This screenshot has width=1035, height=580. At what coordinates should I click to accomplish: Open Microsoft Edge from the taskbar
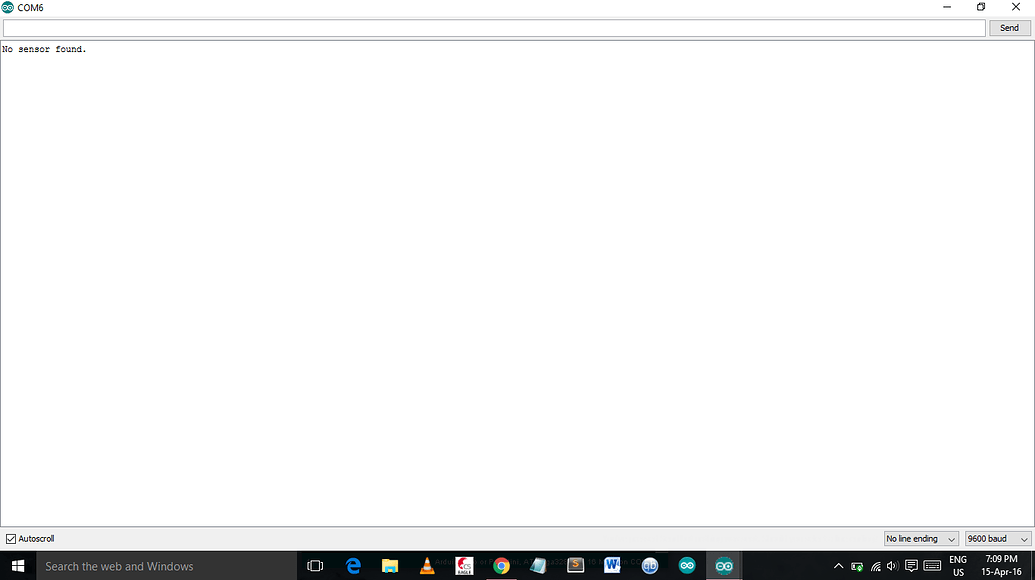pos(352,565)
